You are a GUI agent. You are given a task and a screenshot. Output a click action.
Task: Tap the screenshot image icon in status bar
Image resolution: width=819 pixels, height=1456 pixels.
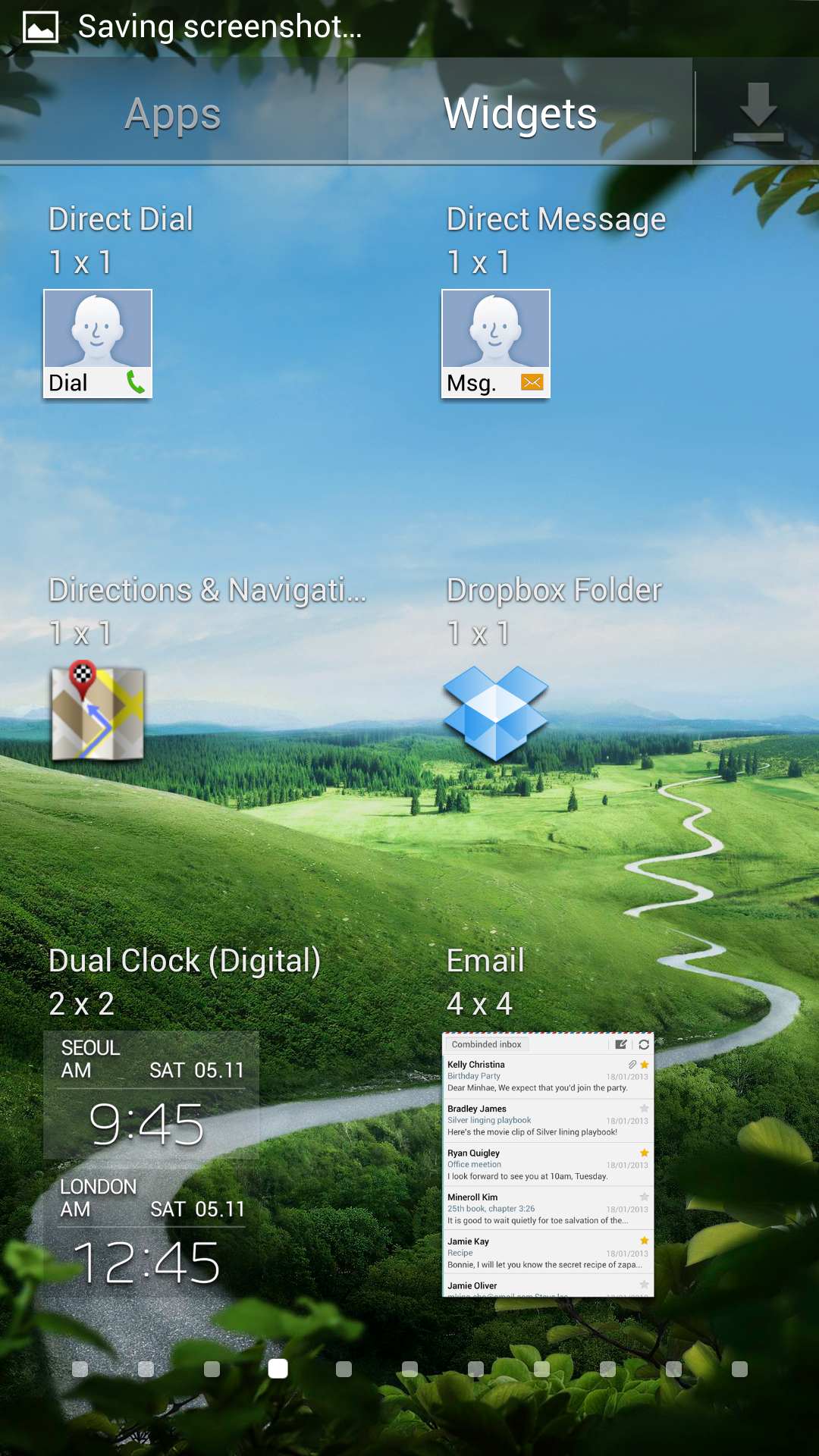pos(41,27)
